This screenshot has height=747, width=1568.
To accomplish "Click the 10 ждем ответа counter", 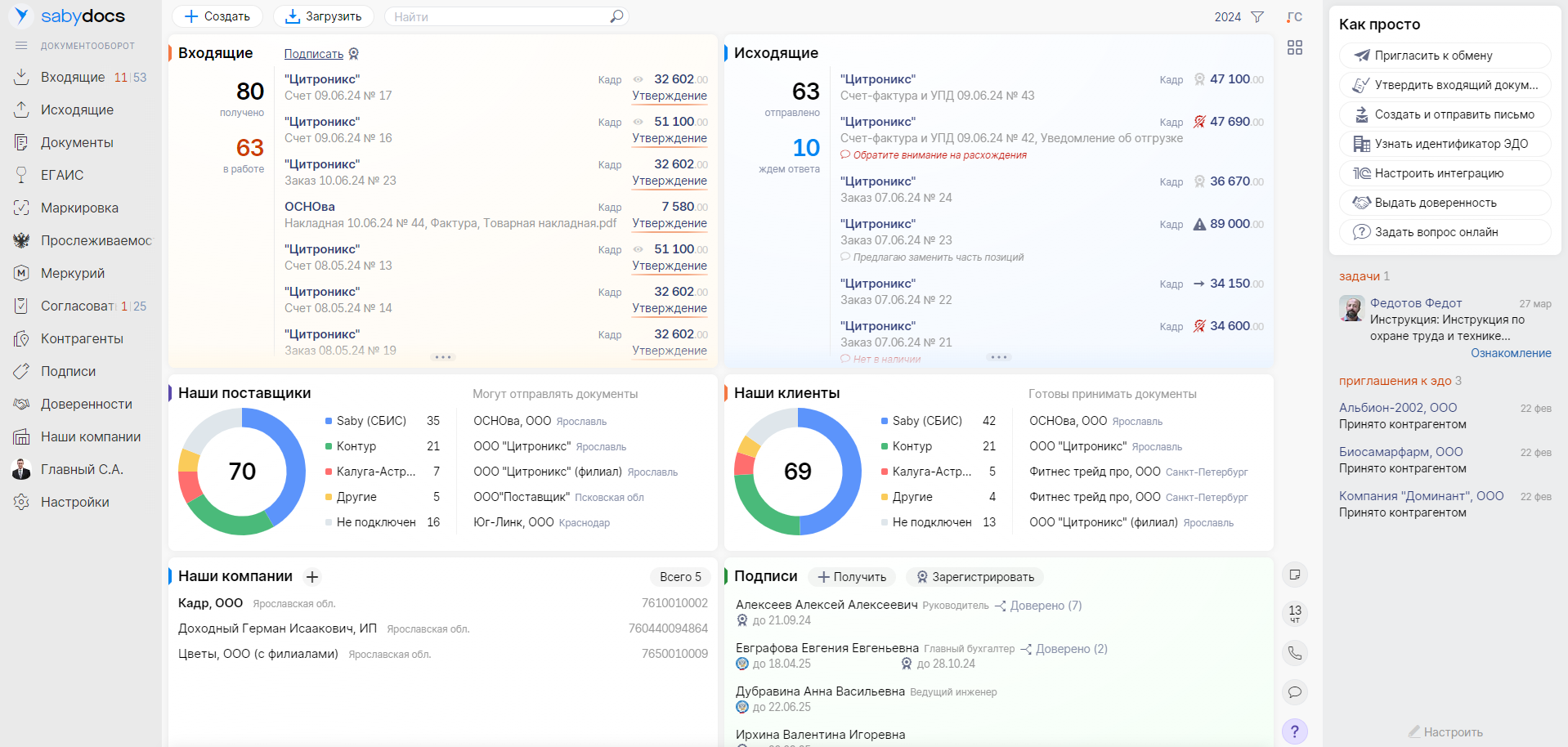I will coord(806,147).
